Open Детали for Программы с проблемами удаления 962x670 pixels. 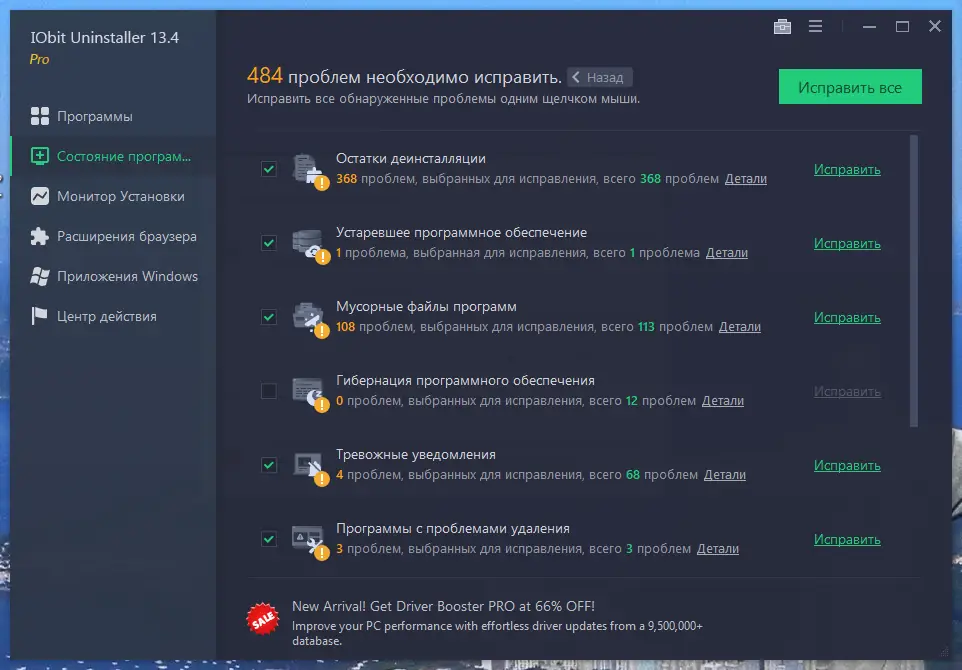(x=718, y=549)
